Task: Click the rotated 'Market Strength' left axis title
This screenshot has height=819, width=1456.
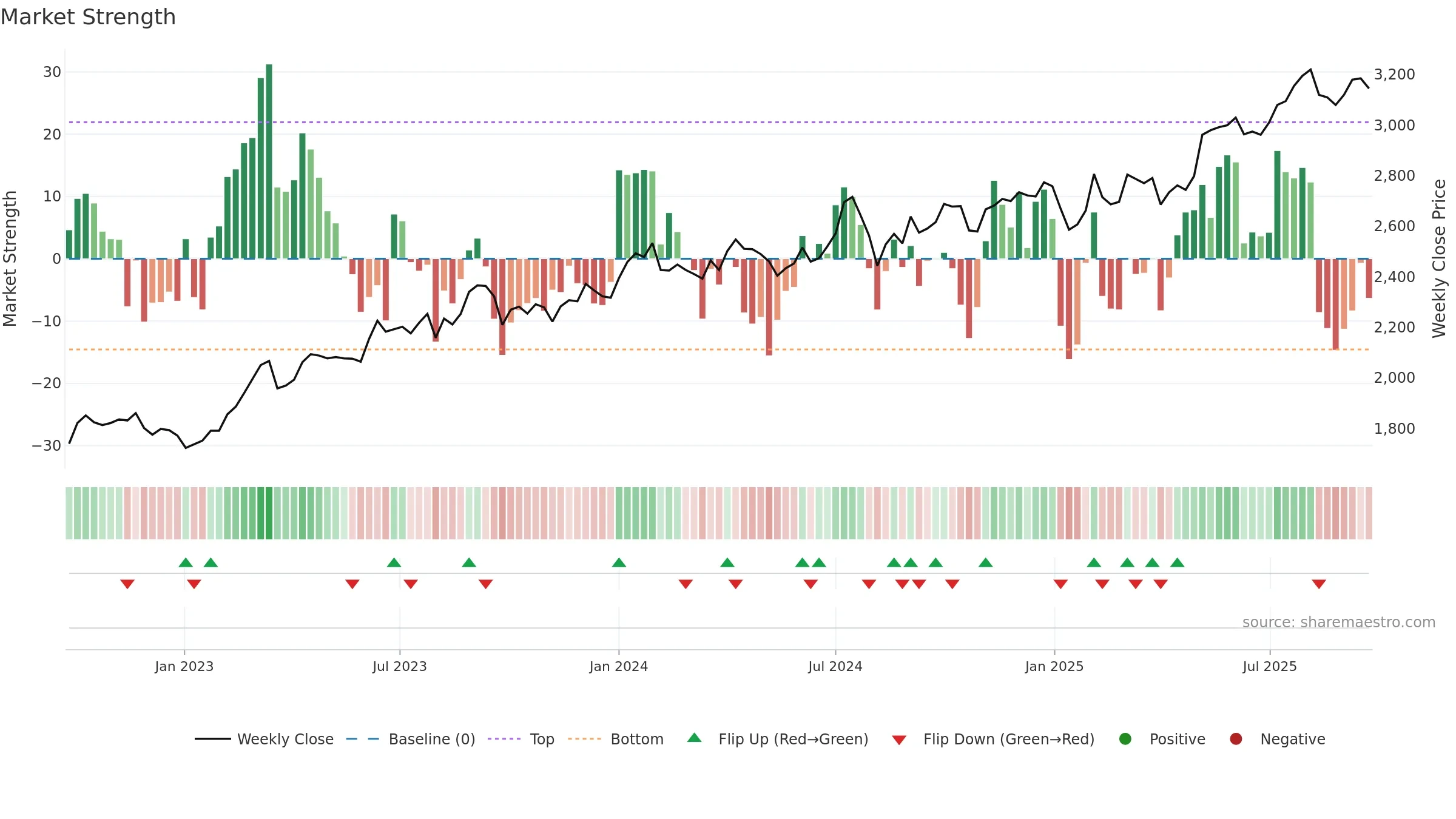Action: pos(10,258)
